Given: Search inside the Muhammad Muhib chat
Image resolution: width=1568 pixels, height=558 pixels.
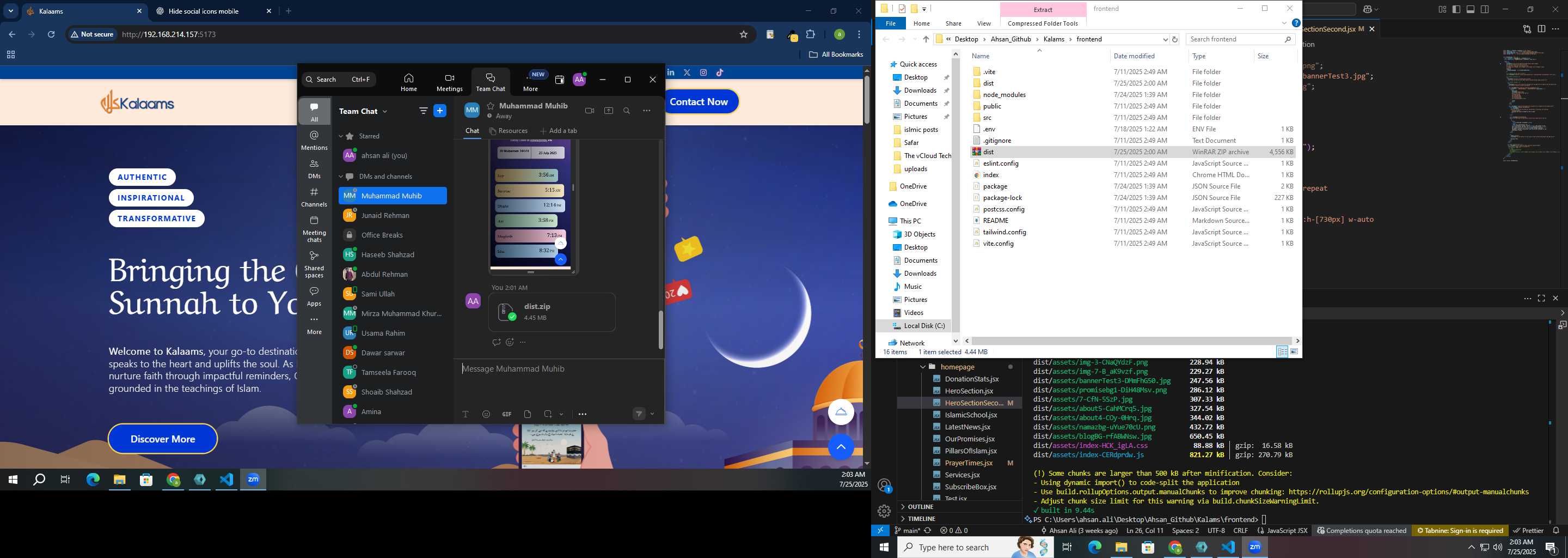Looking at the screenshot, I should pos(627,111).
